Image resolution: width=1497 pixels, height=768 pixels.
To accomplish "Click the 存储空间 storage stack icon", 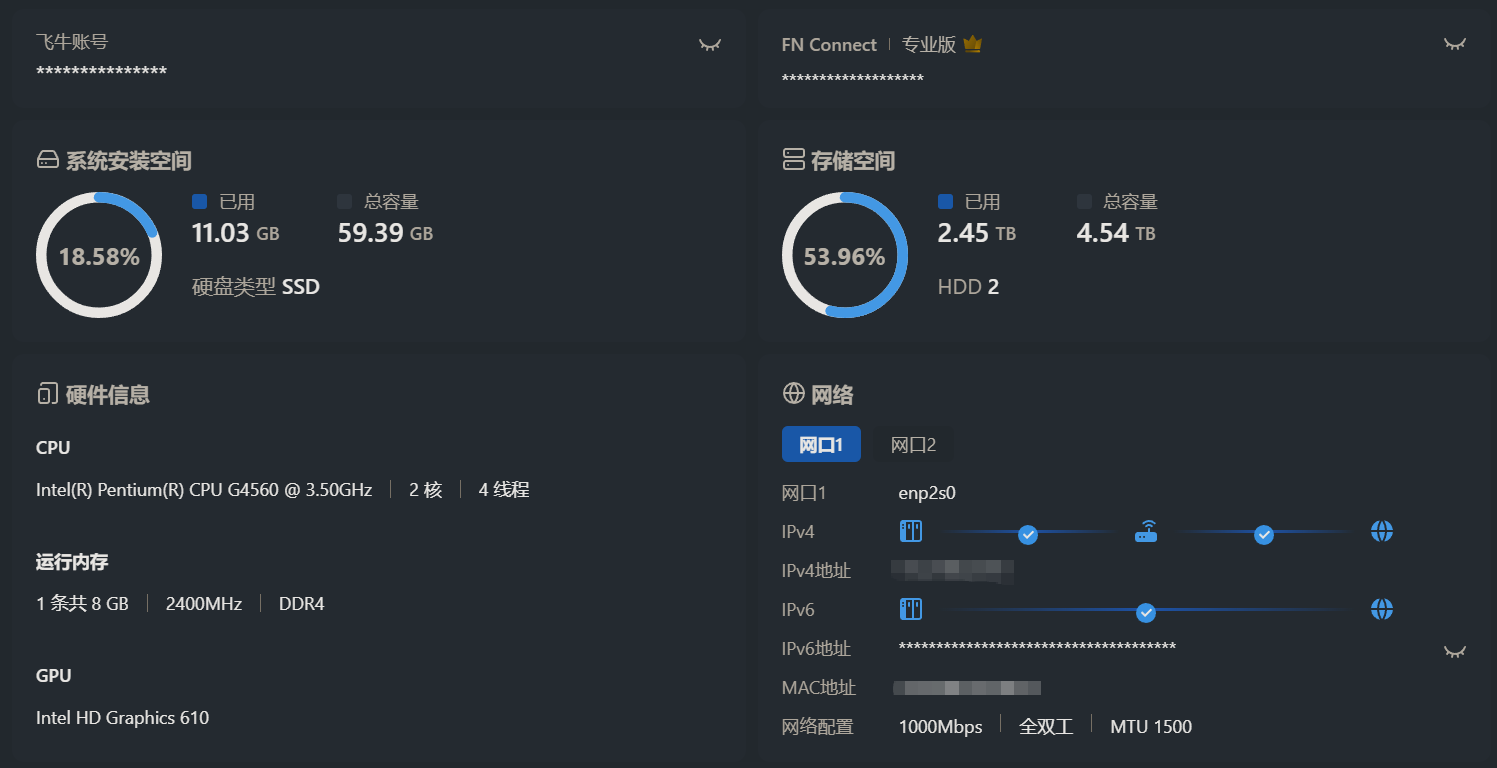I will pos(793,160).
